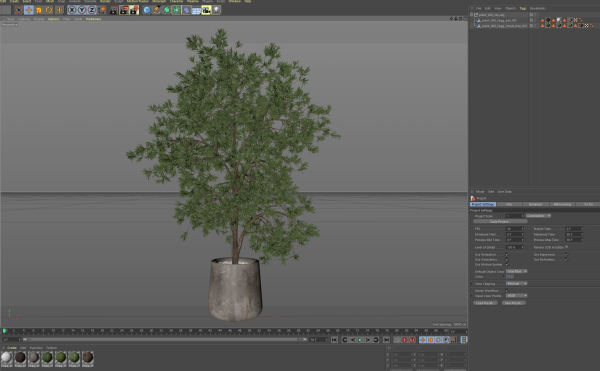Toggle scale keyframe recording icon

point(430,340)
